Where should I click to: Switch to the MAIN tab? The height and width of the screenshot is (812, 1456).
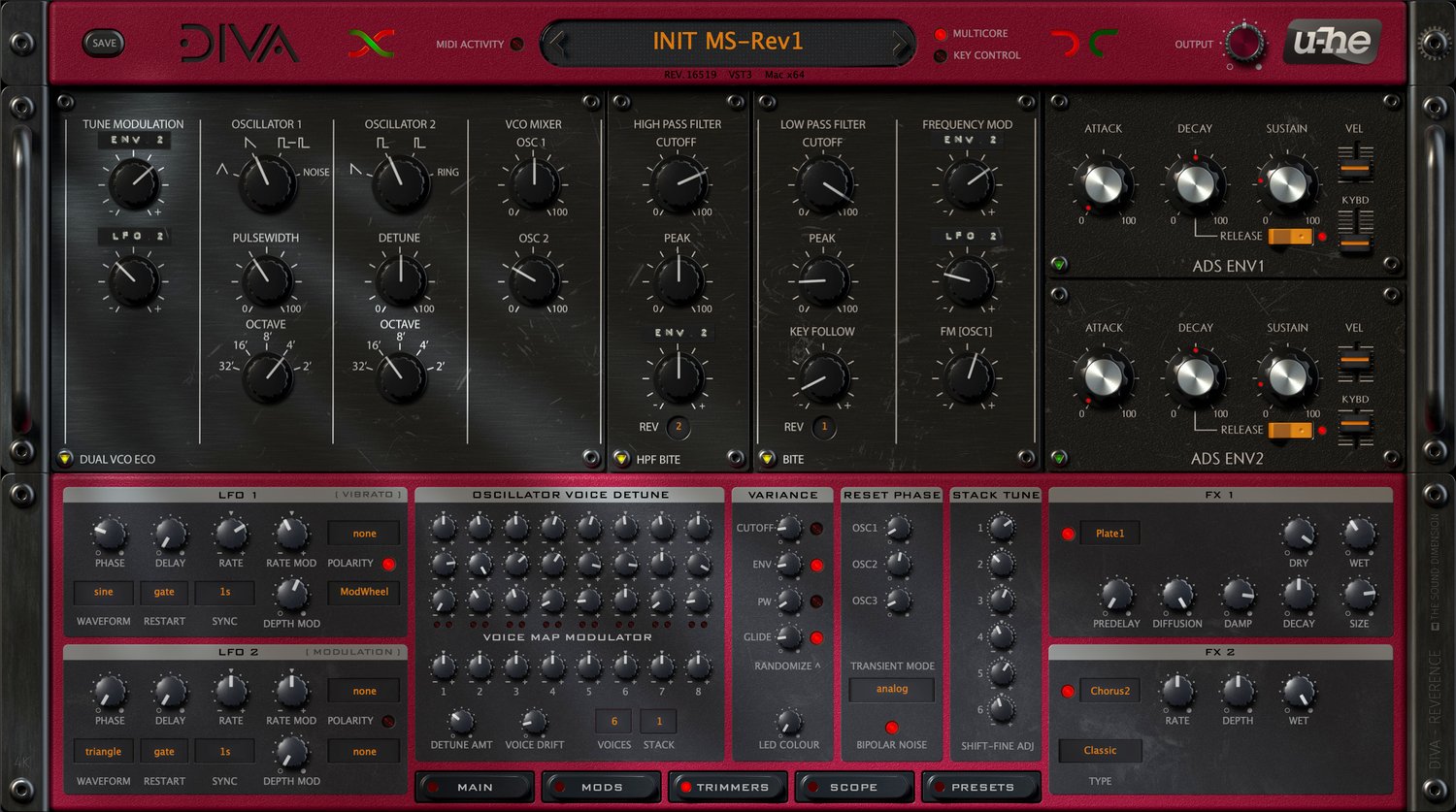(475, 787)
